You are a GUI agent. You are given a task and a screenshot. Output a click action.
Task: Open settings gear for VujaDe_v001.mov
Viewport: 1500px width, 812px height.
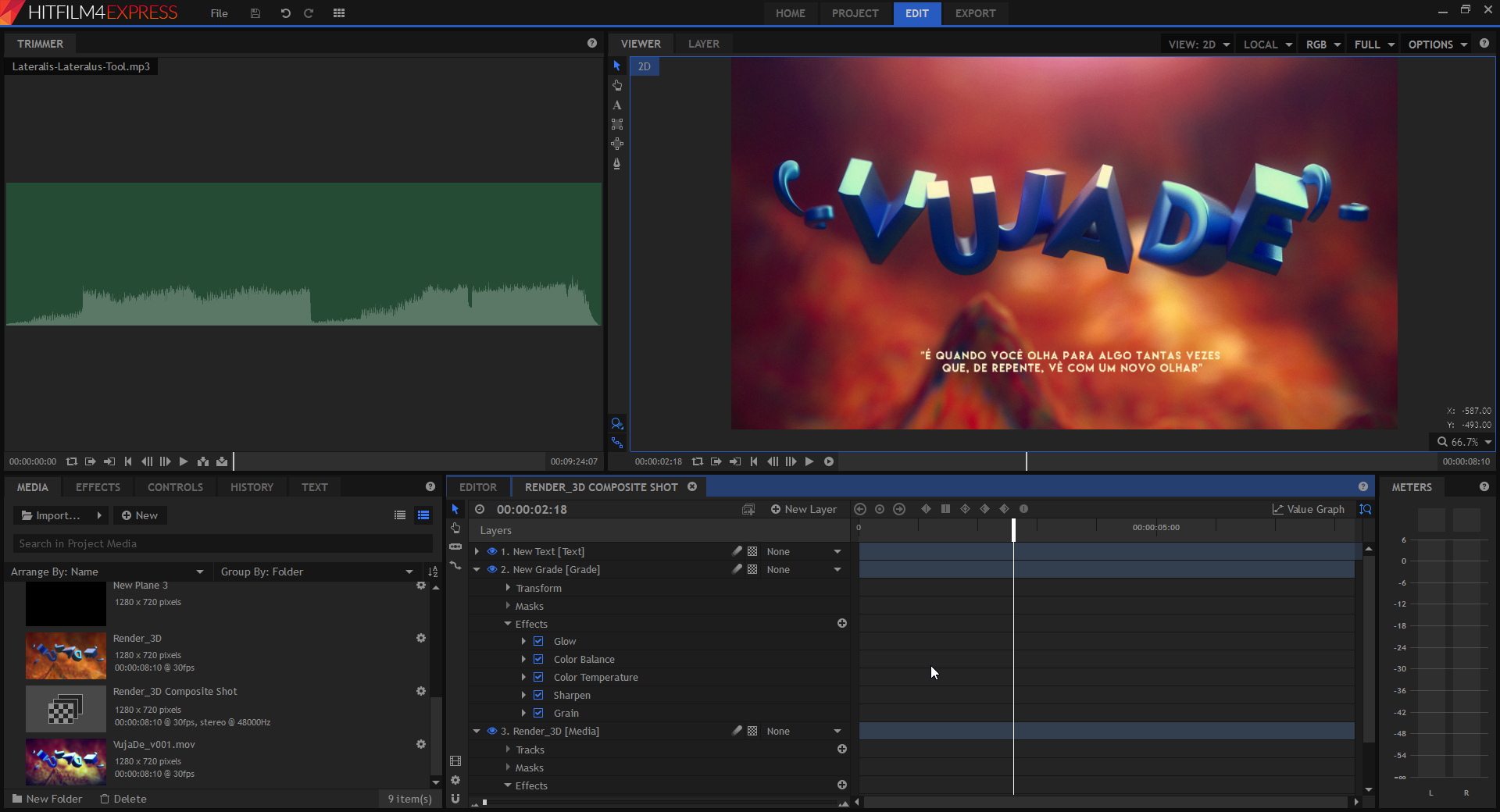(421, 744)
